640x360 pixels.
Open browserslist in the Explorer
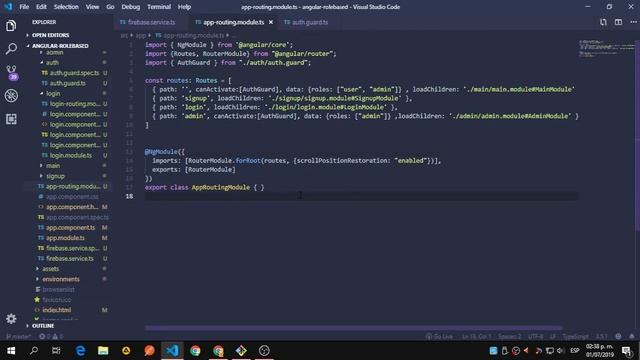[x=58, y=289]
